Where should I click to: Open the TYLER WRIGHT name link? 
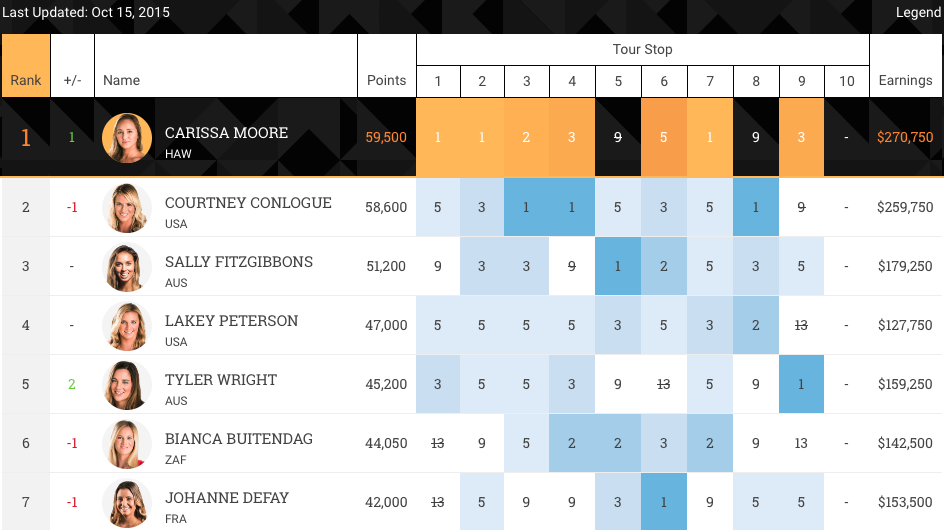(x=220, y=380)
